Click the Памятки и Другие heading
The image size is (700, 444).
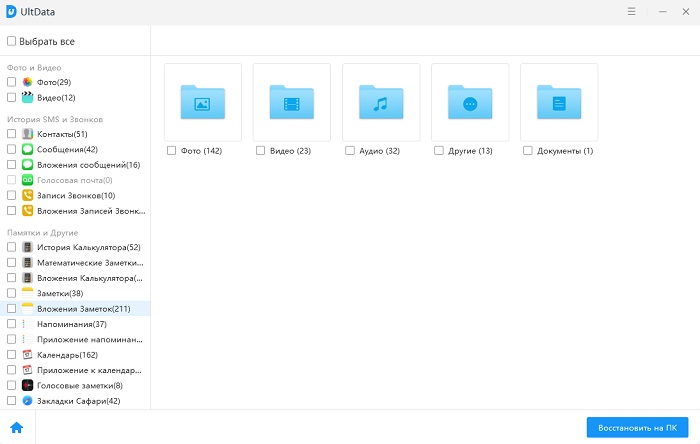42,232
